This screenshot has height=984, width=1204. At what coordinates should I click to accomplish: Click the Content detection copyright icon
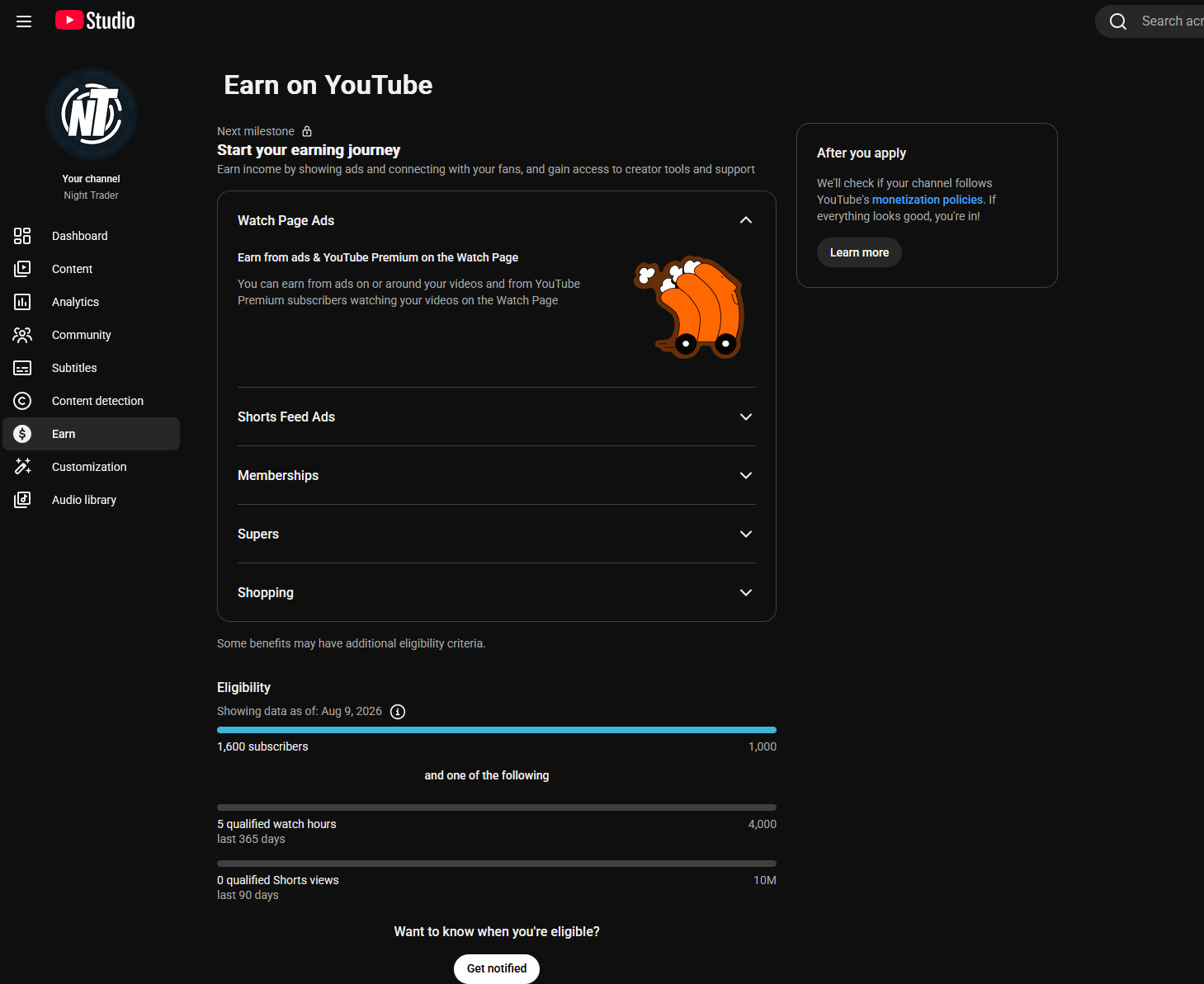22,401
